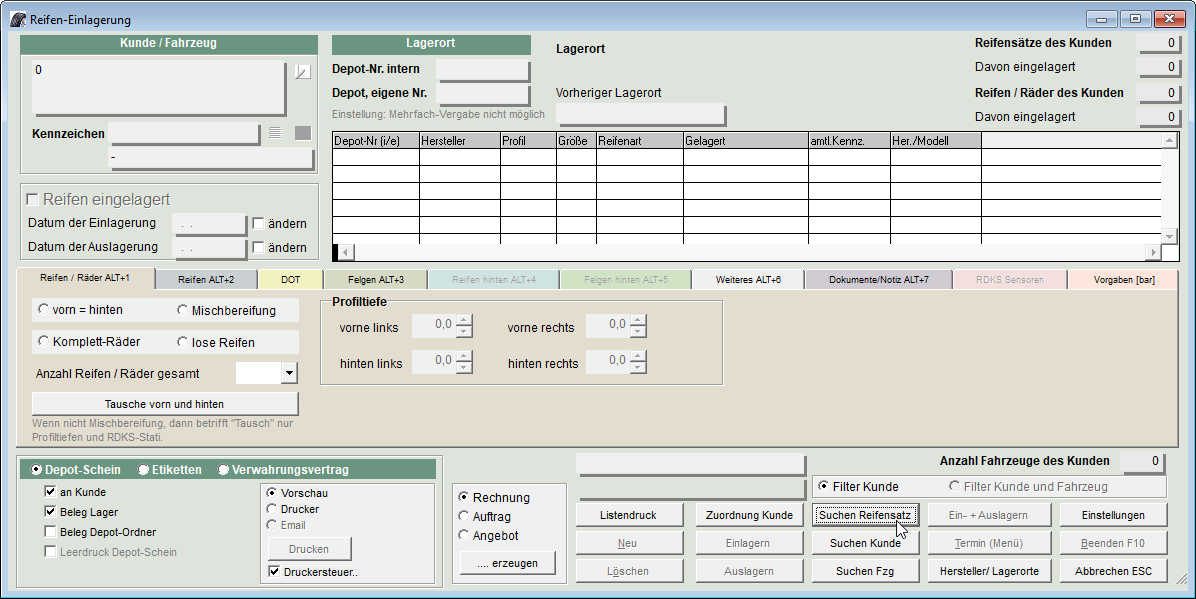Click the Drucken button
This screenshot has height=599, width=1196.
pos(309,549)
